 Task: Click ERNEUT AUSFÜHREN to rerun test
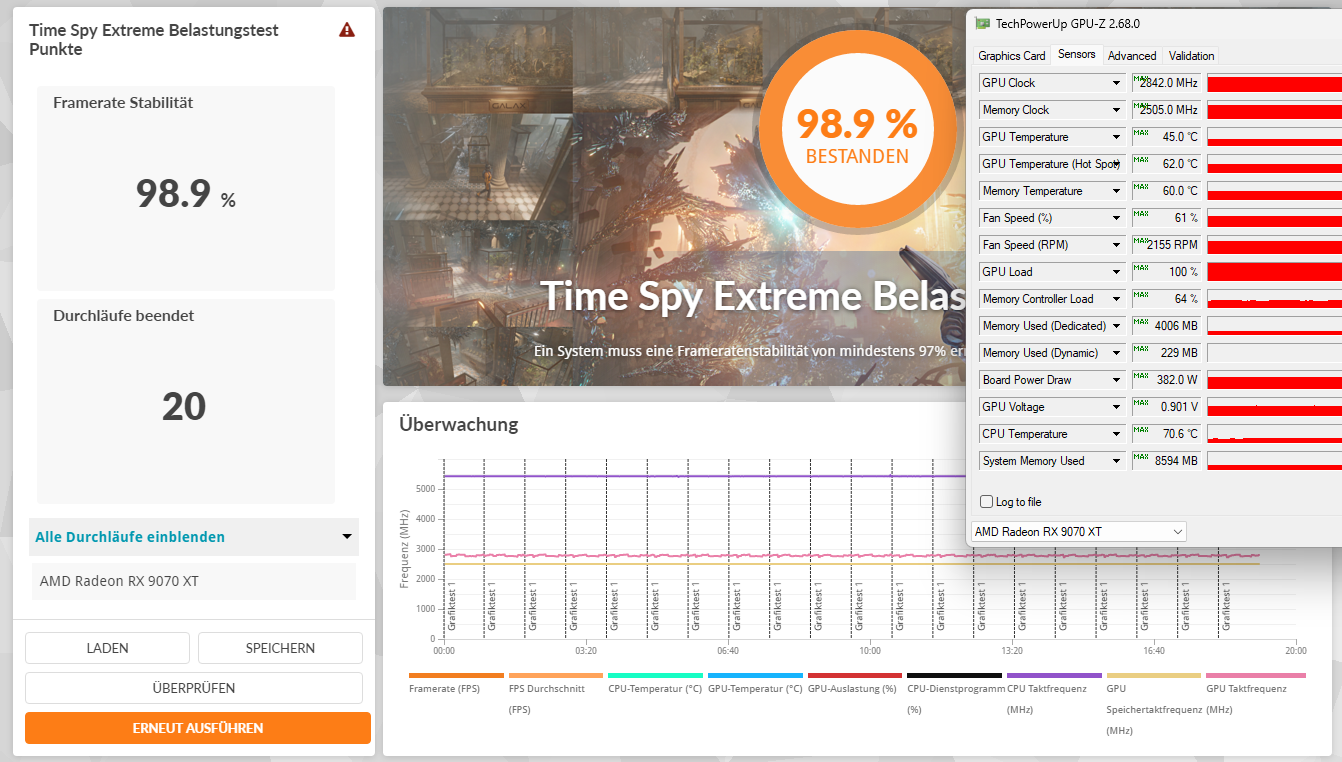[x=198, y=728]
